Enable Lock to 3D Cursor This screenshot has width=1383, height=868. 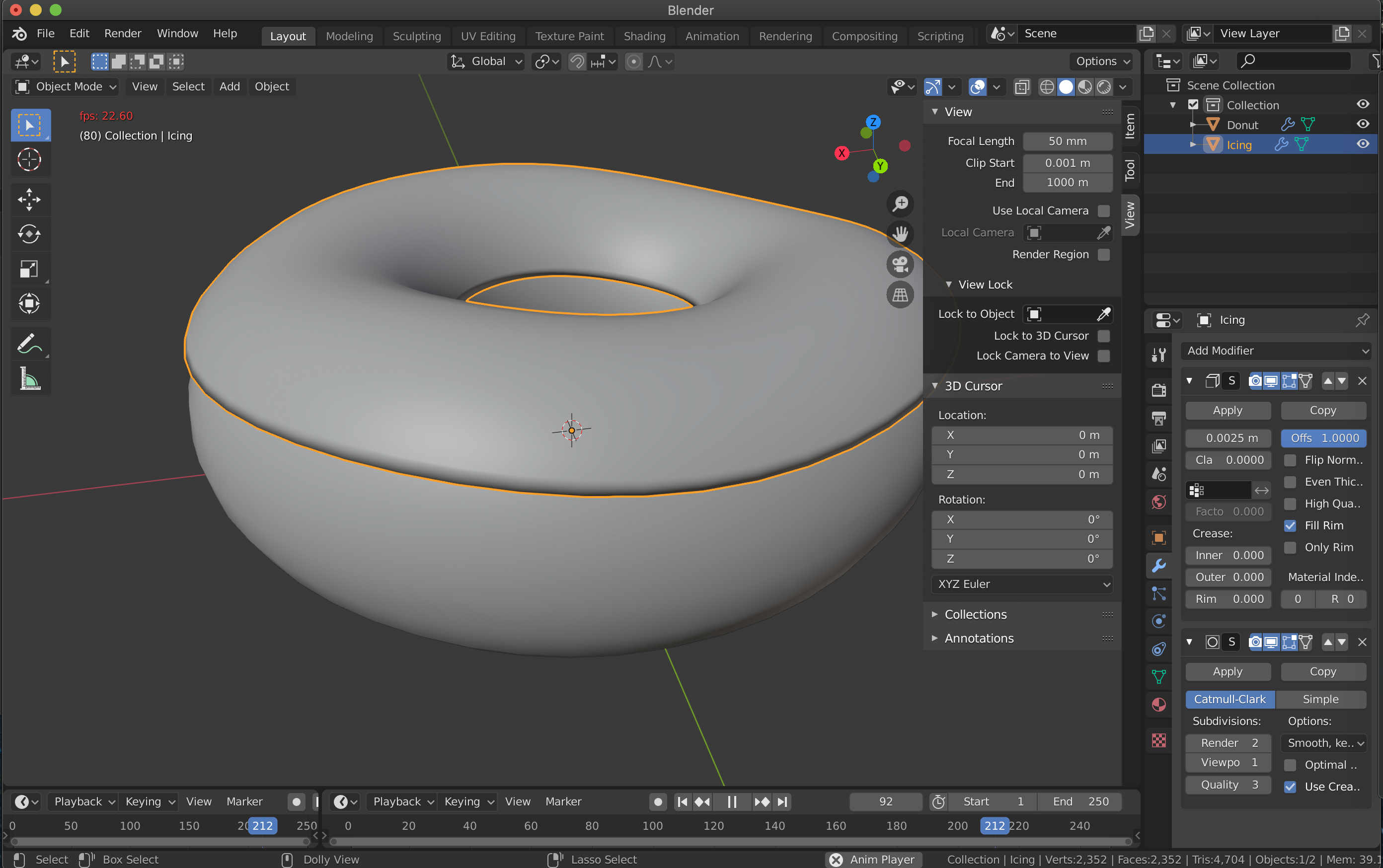[1103, 336]
